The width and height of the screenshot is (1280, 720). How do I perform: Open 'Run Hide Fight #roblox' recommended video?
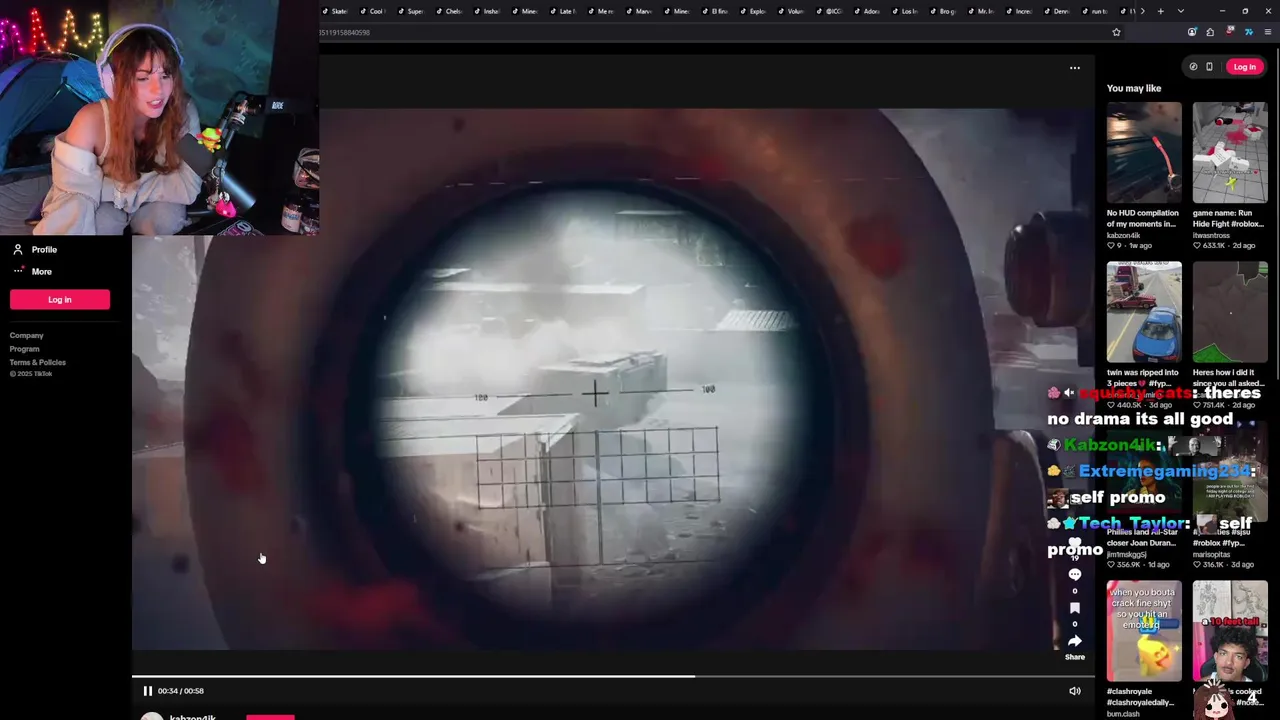pyautogui.click(x=1230, y=153)
